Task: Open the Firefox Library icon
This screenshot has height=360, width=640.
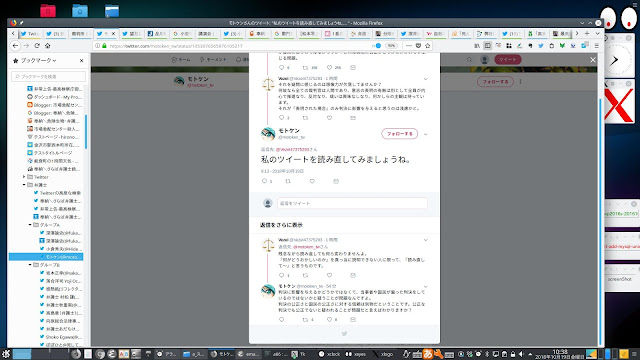Action: [x=477, y=46]
